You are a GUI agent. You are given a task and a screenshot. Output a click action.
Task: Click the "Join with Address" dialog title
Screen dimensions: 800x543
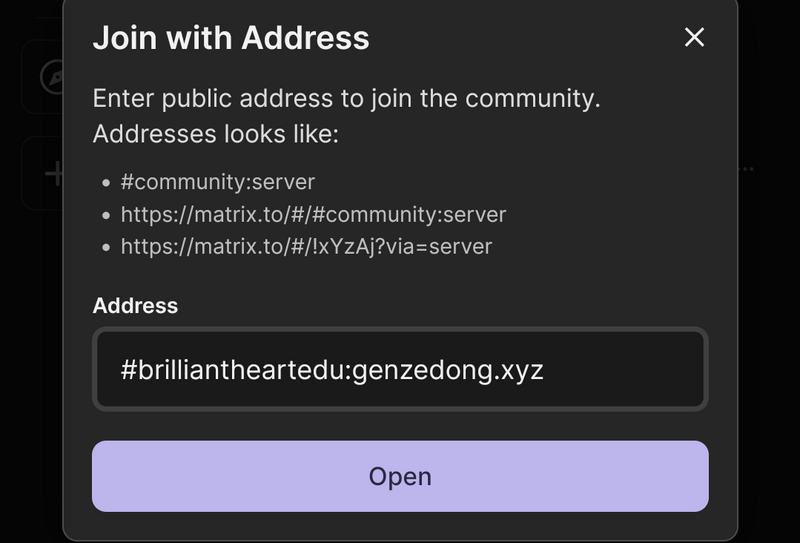coord(231,38)
